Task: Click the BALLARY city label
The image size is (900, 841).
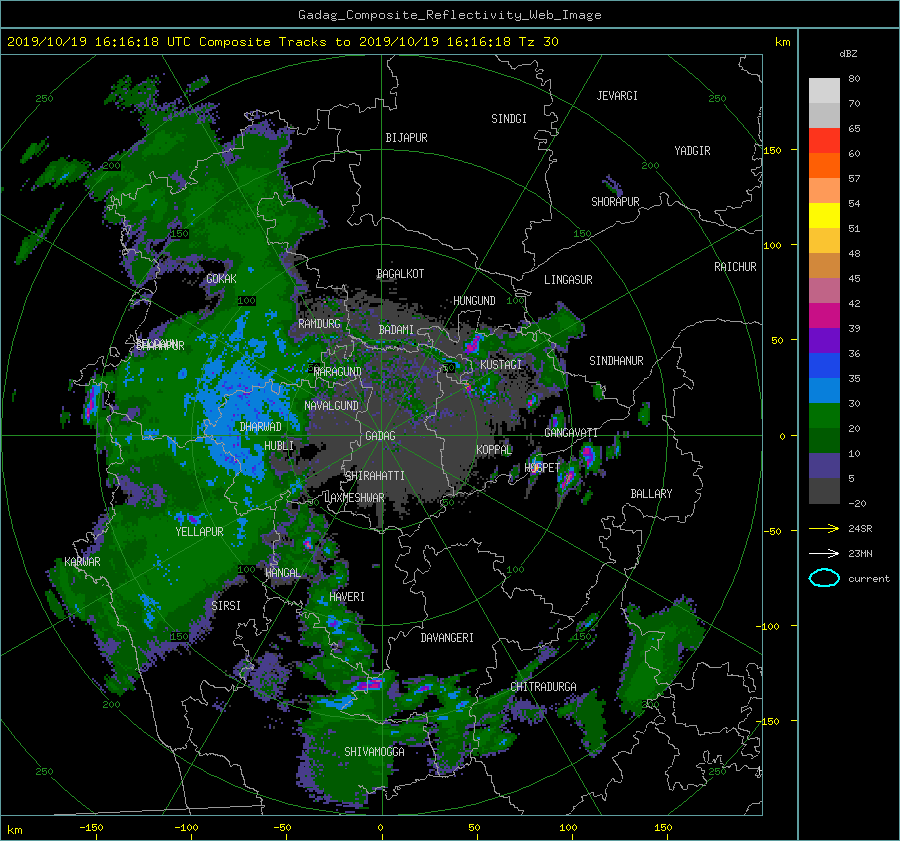Action: coord(651,494)
